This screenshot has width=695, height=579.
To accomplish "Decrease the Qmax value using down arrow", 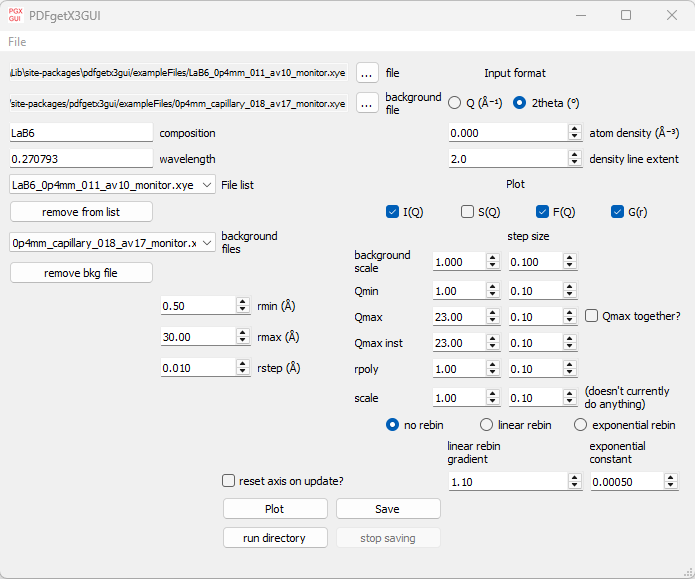I will 492,320.
